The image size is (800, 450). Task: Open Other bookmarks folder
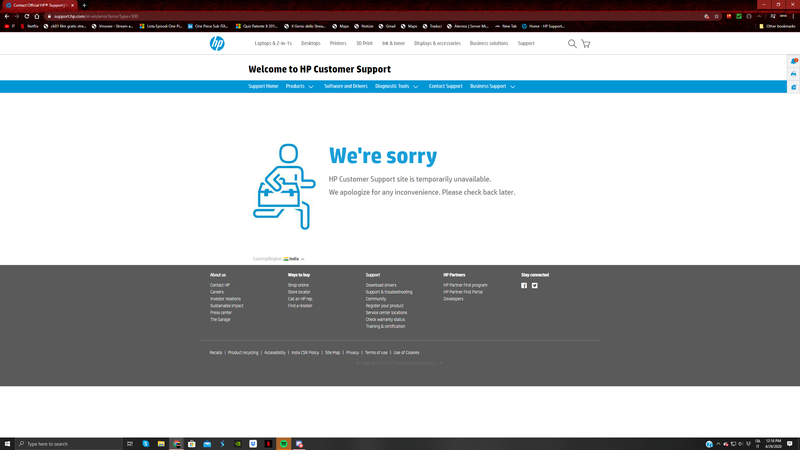click(x=777, y=26)
